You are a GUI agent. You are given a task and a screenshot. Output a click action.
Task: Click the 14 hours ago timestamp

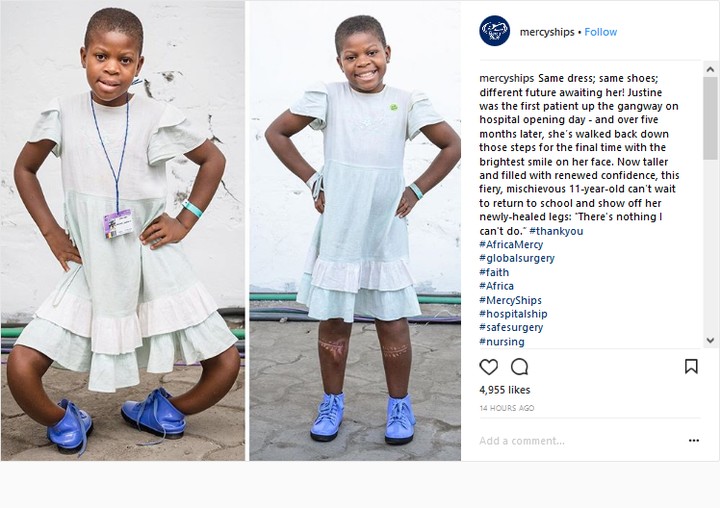click(506, 408)
